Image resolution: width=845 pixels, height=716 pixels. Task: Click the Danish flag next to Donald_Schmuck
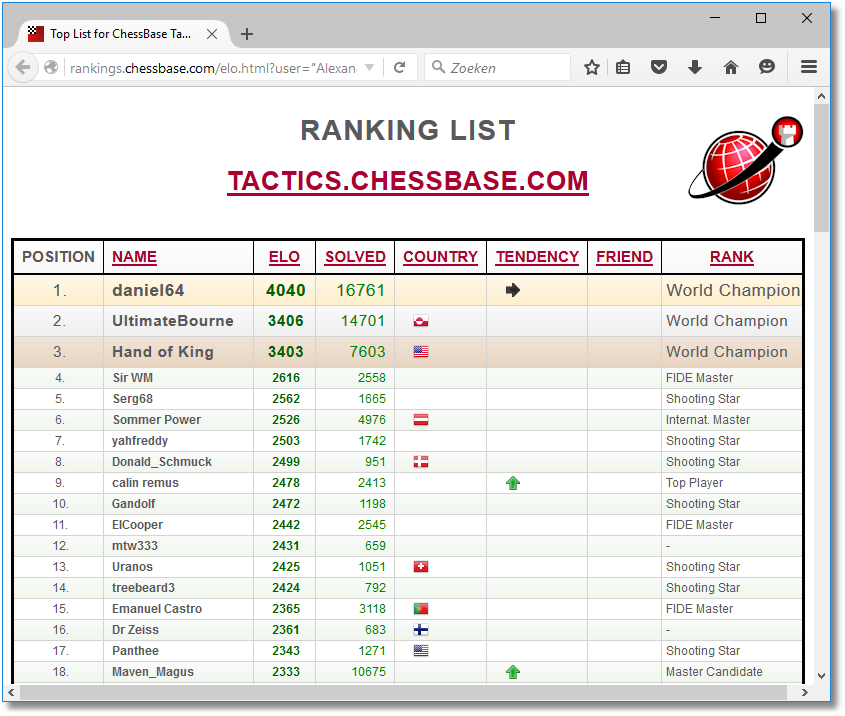click(420, 461)
